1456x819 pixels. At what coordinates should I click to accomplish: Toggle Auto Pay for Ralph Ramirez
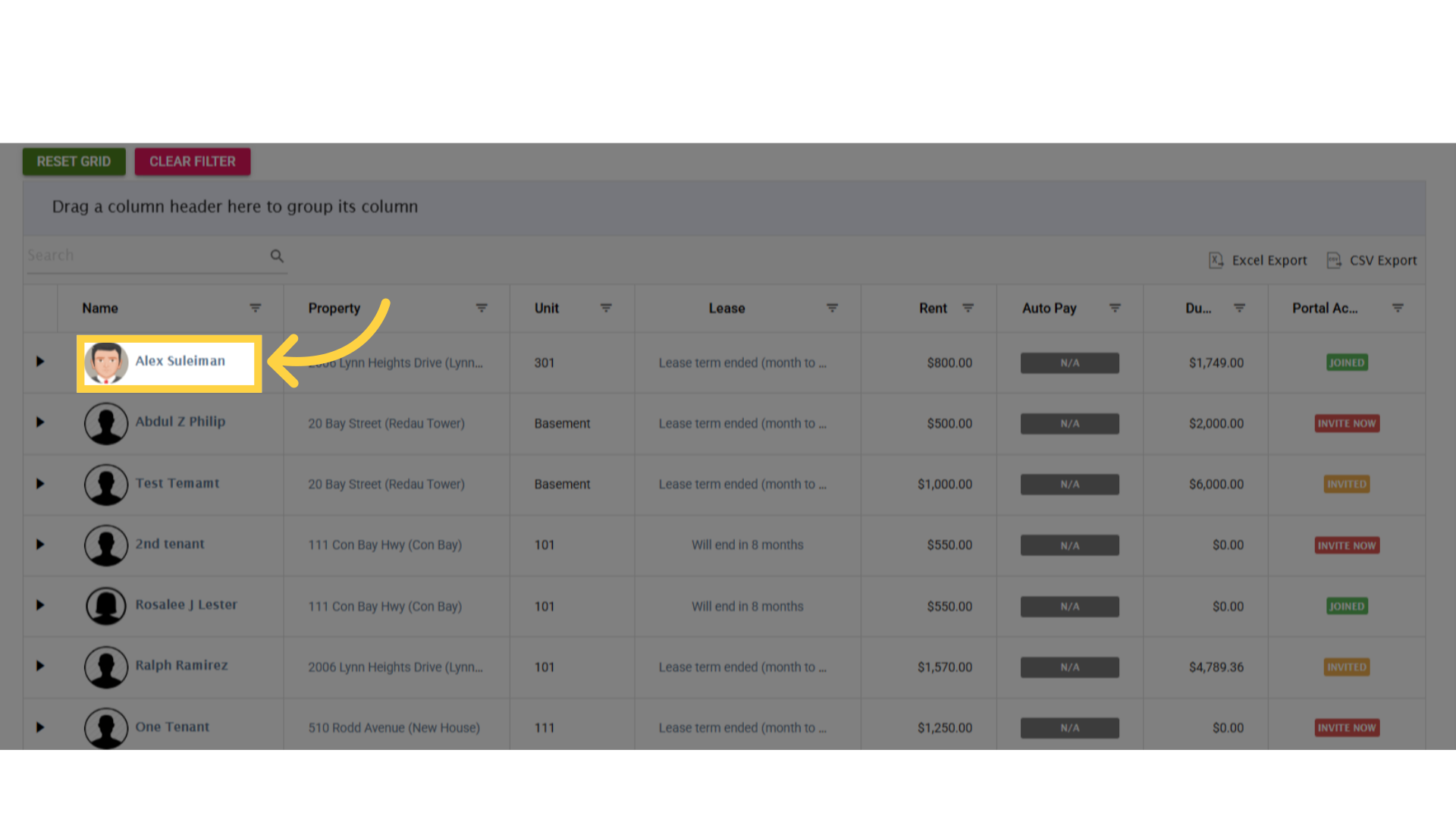click(1069, 667)
